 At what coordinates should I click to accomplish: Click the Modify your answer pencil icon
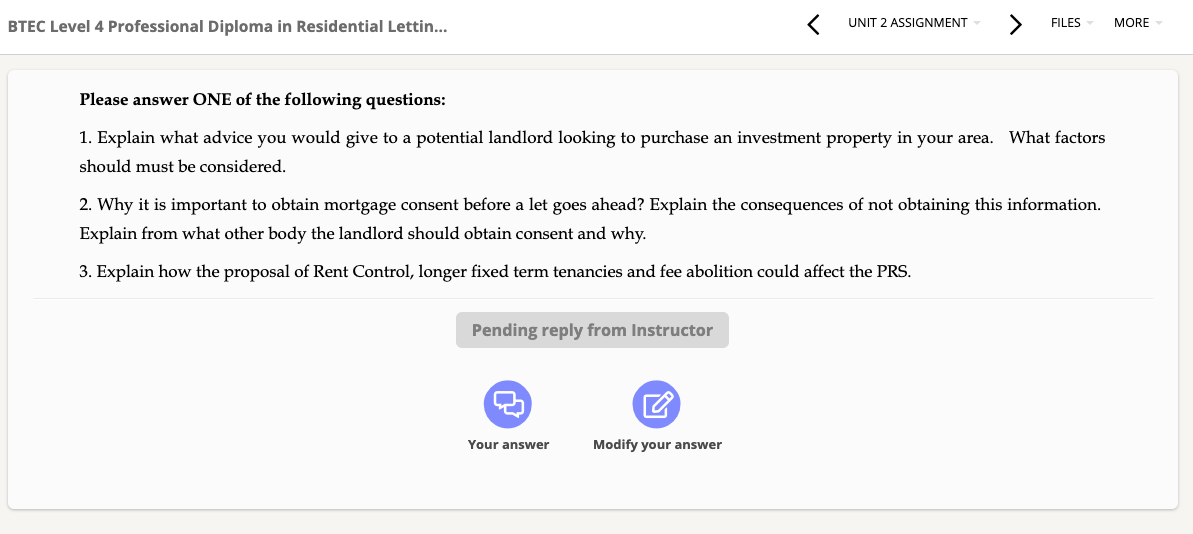[657, 404]
